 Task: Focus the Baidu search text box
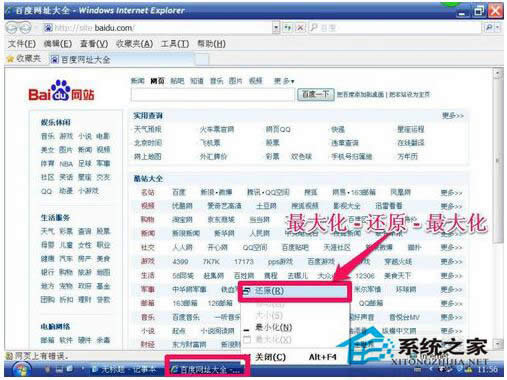coord(213,95)
